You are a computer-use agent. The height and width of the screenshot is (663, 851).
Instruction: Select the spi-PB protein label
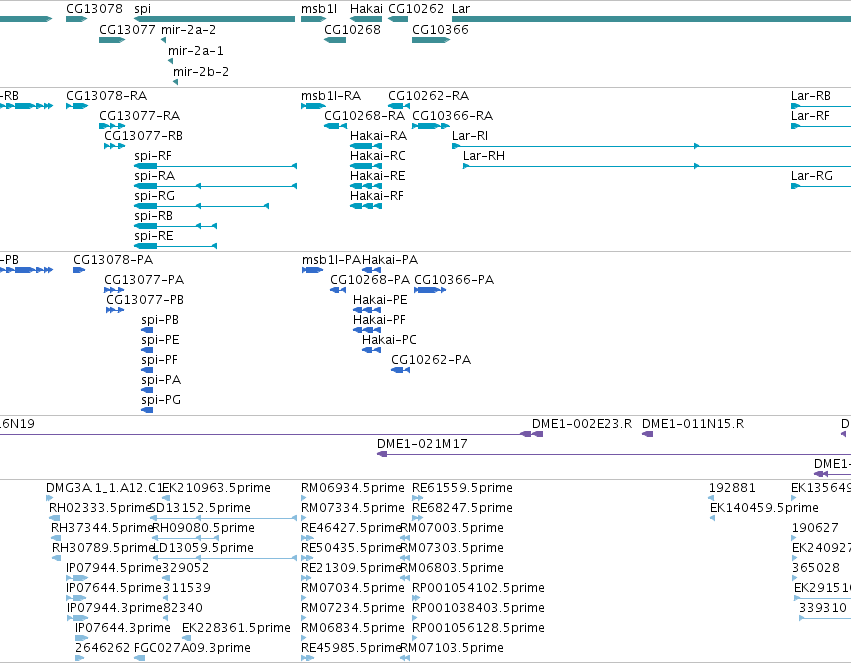160,320
